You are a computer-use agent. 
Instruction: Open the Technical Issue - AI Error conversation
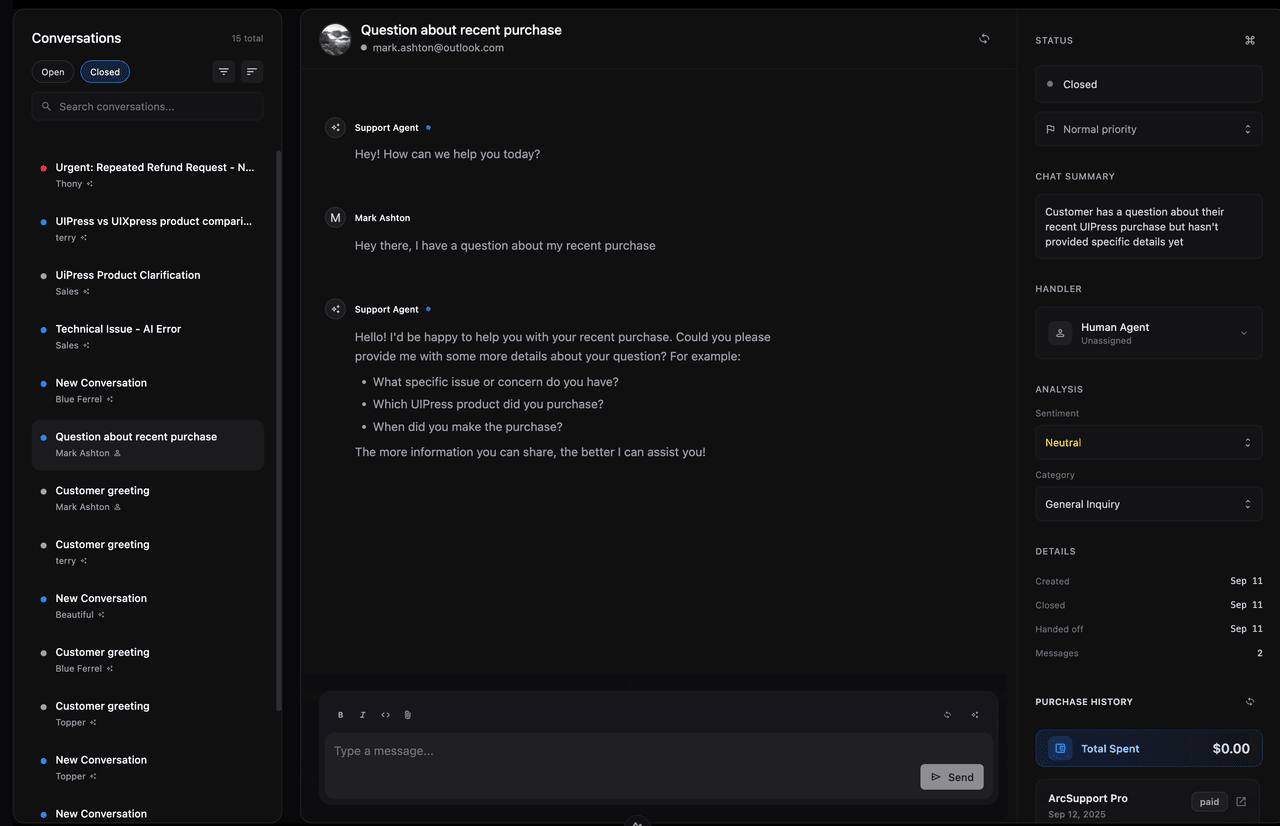click(148, 337)
